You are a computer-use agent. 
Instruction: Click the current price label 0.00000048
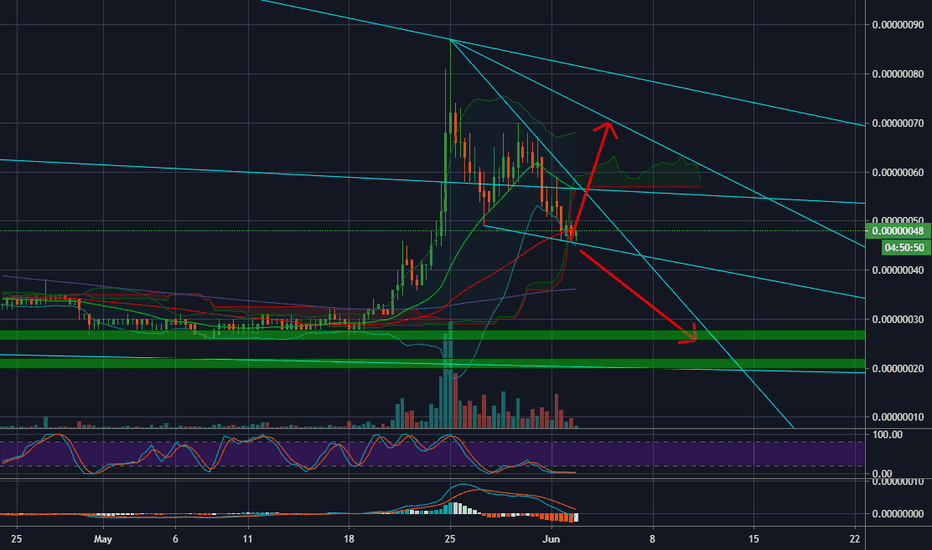pyautogui.click(x=898, y=231)
